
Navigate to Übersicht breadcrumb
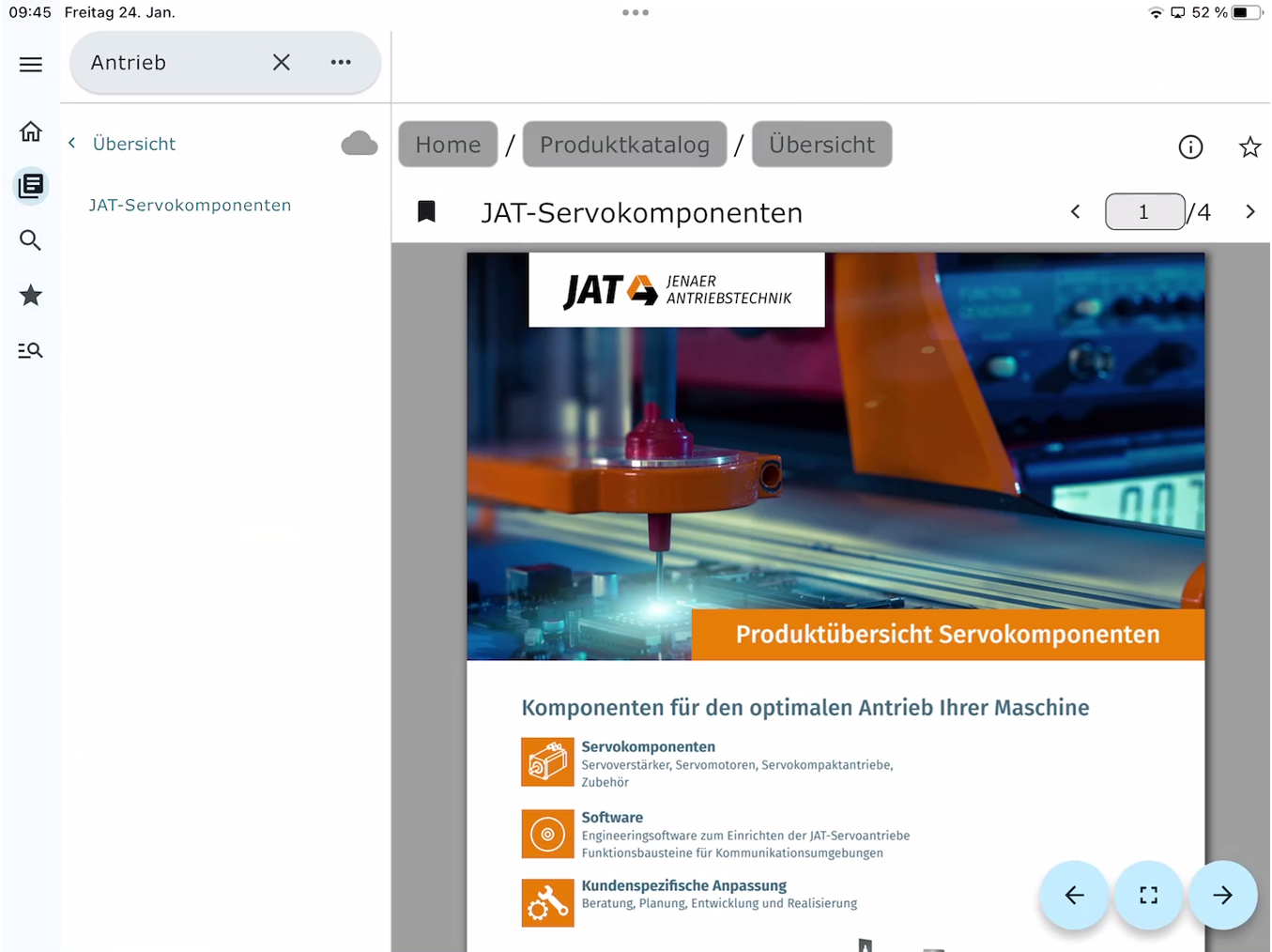pyautogui.click(x=821, y=145)
